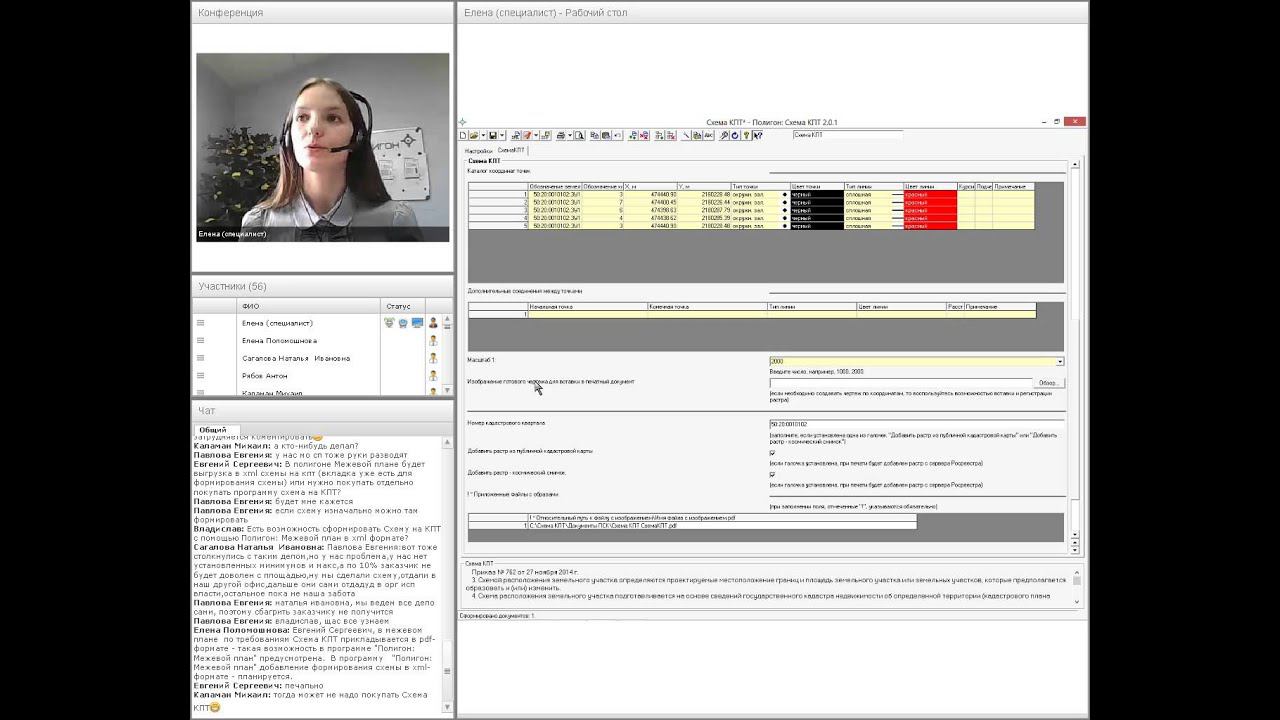Click the Open folder toolbar icon
This screenshot has width=1280, height=720.
point(473,135)
